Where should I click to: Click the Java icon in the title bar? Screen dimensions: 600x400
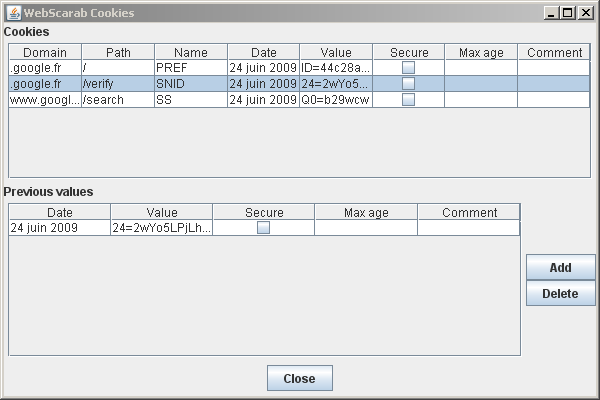click(x=12, y=13)
